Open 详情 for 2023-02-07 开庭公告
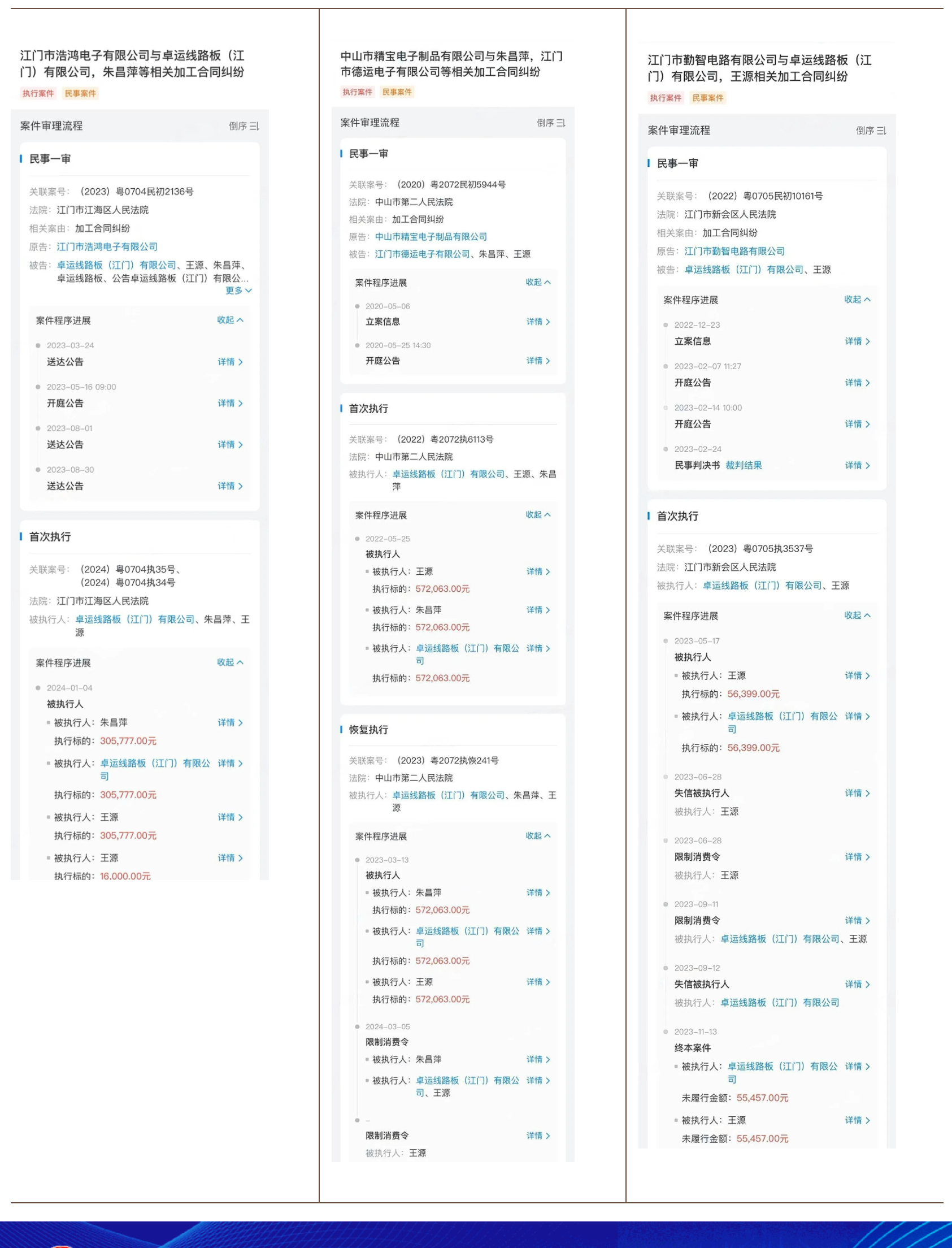The image size is (952, 1248). (858, 383)
